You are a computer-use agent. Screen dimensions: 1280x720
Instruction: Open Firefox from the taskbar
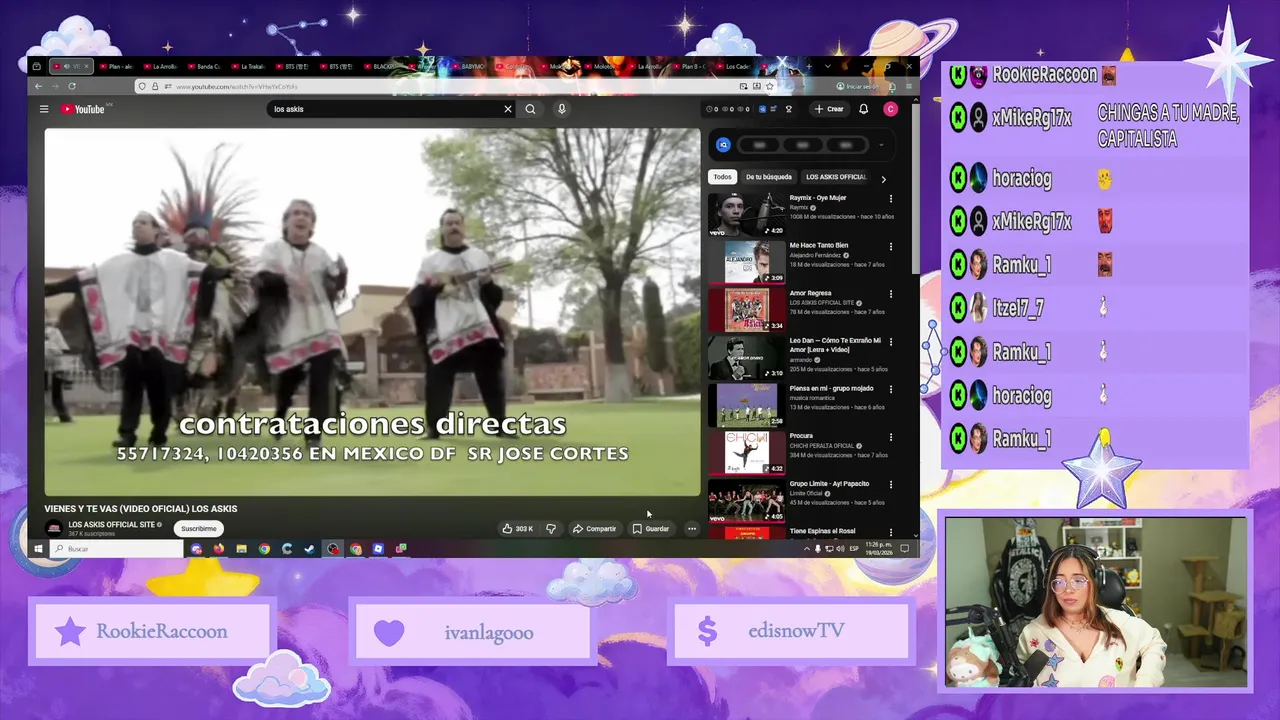(x=219, y=548)
